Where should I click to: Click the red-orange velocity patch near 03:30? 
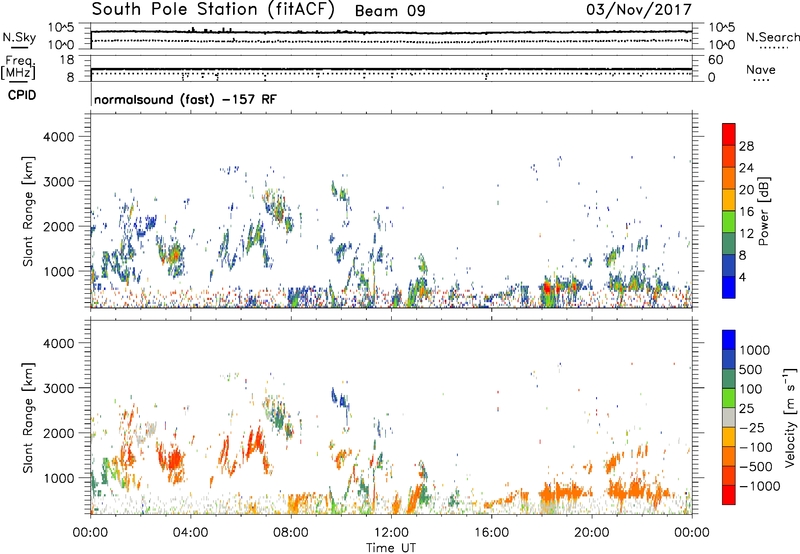pyautogui.click(x=174, y=458)
